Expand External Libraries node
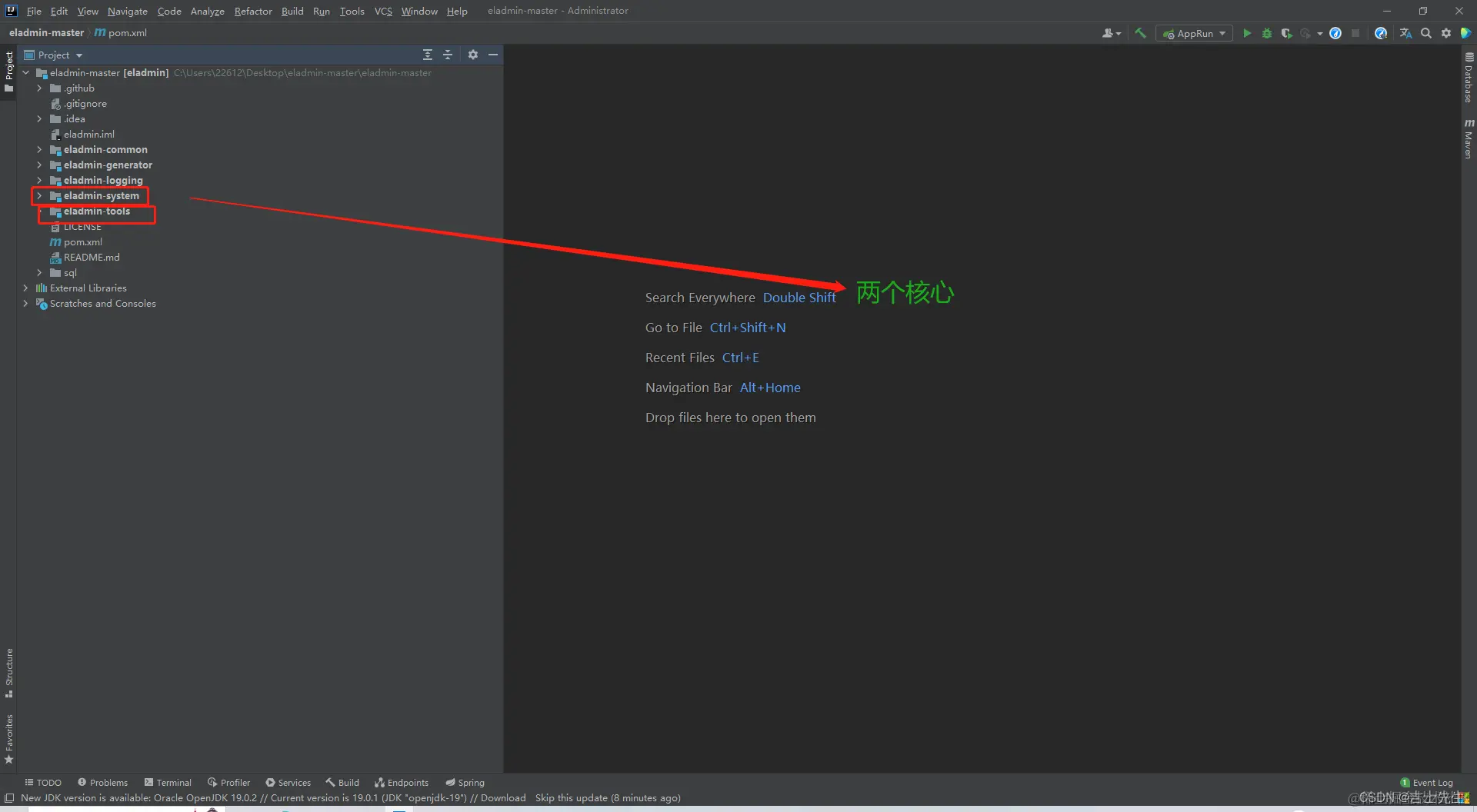This screenshot has height=812, width=1477. (x=25, y=288)
